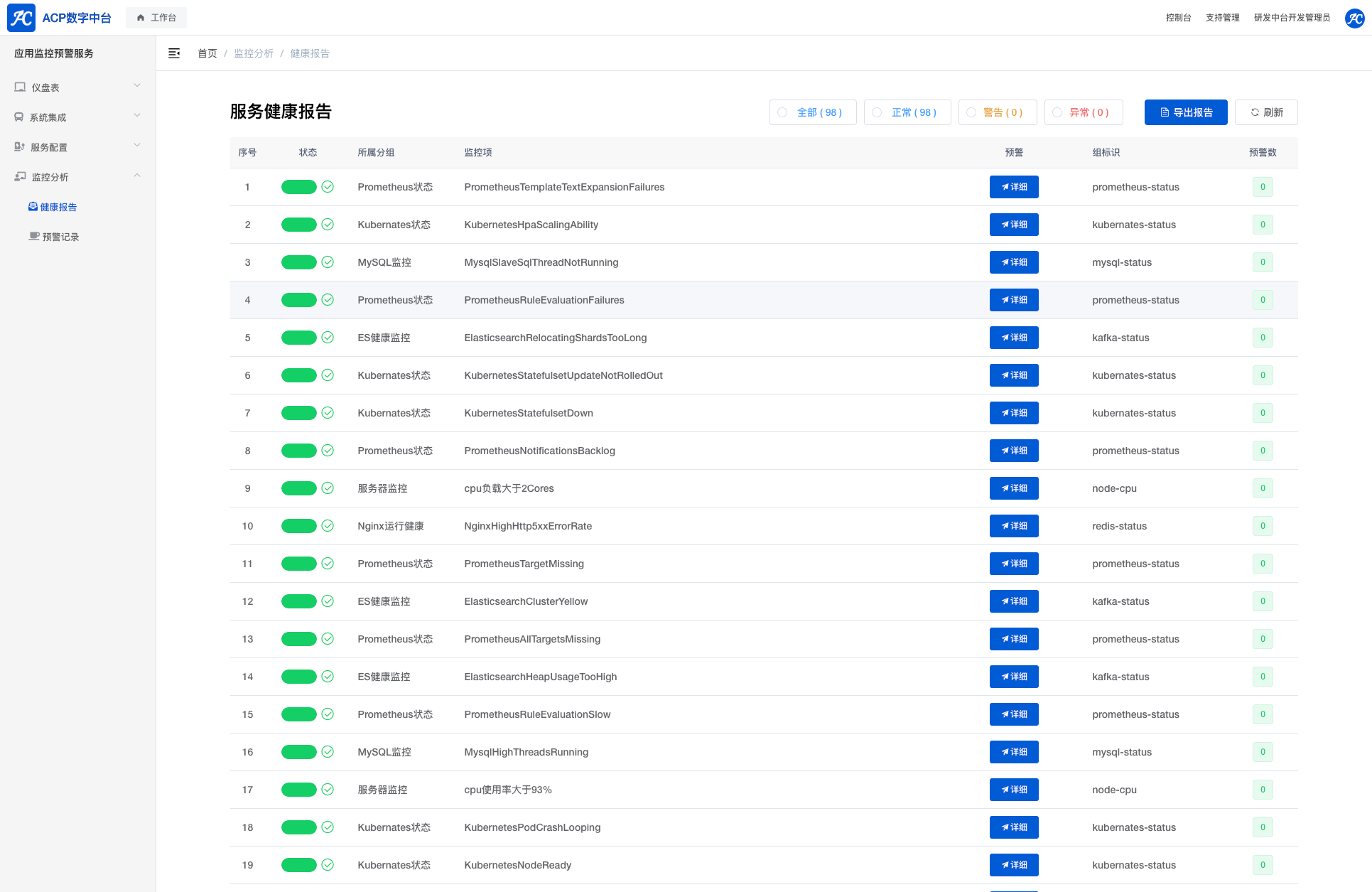Select the 正常 (98) radio filter

(877, 112)
